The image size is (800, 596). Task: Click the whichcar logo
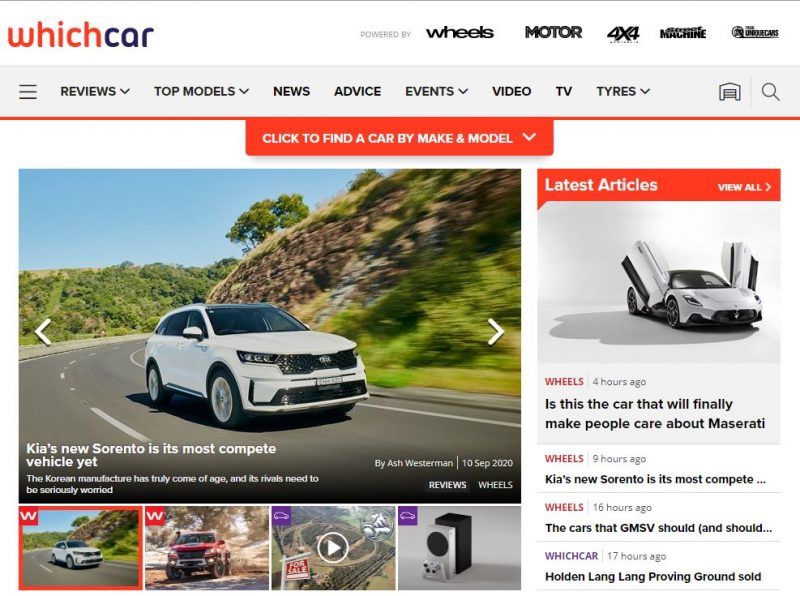click(81, 35)
